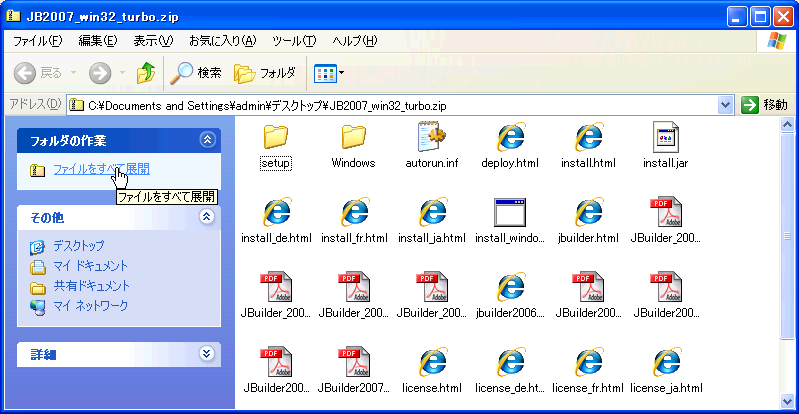
Task: Open the setup folder
Action: (x=275, y=137)
